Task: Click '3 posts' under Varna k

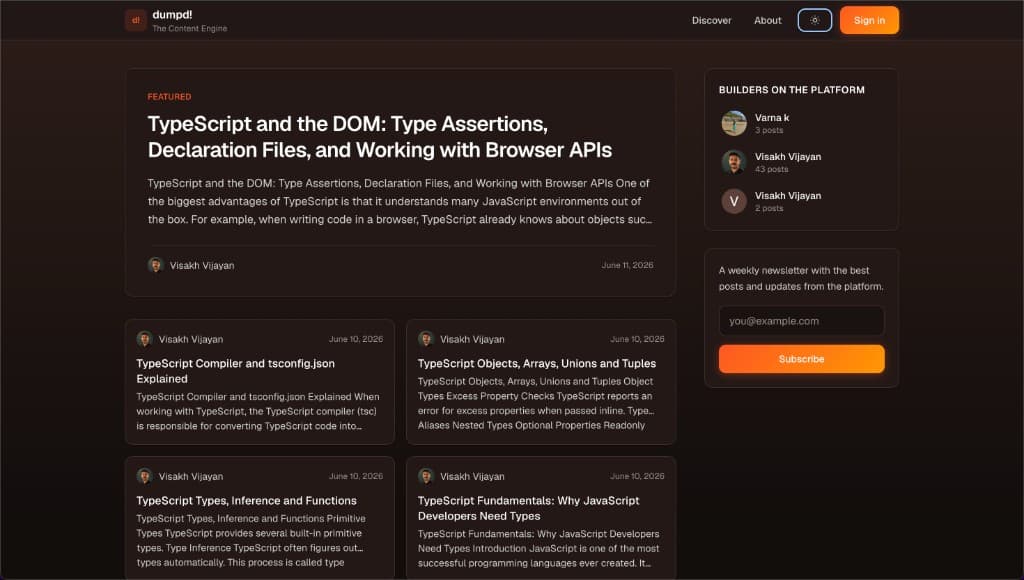Action: [769, 130]
